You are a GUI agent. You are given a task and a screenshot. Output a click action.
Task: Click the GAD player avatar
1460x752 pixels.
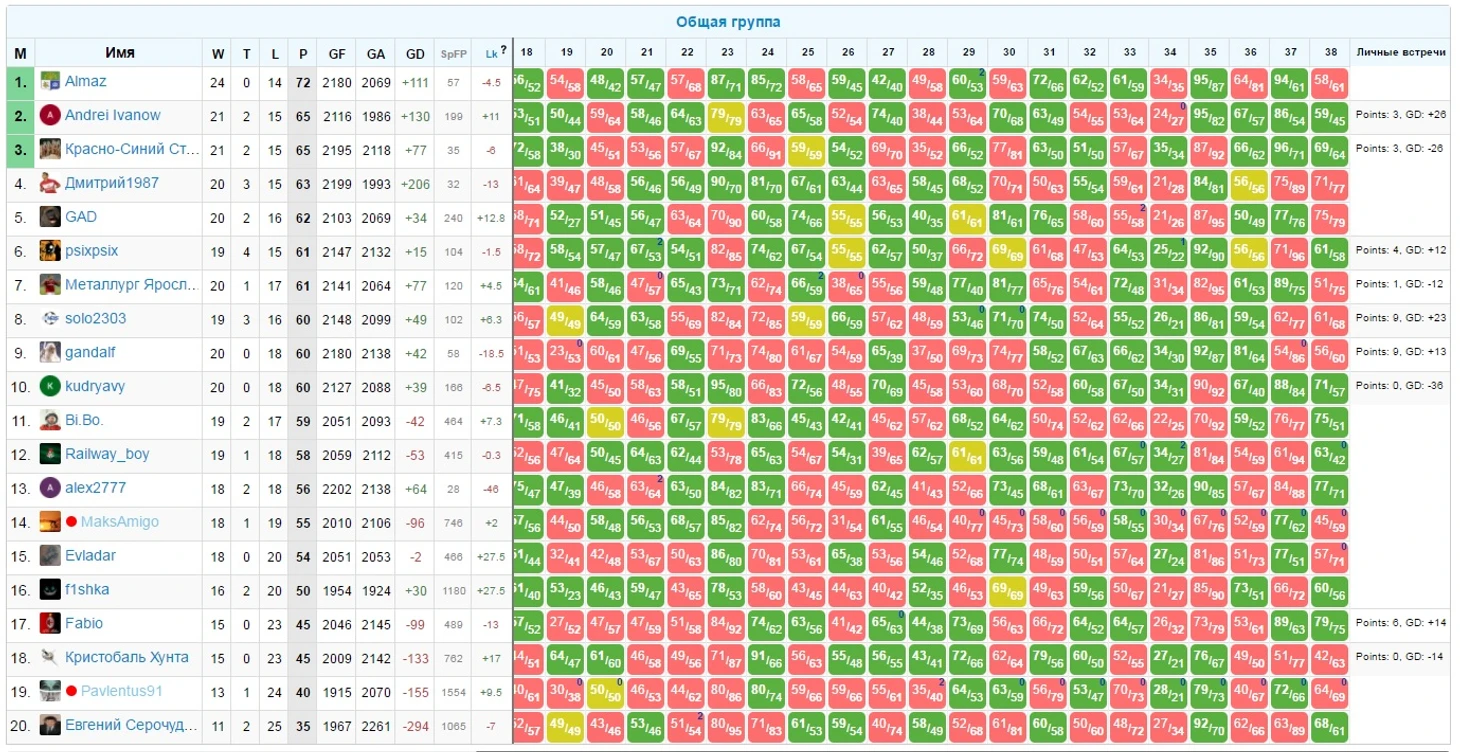50,218
